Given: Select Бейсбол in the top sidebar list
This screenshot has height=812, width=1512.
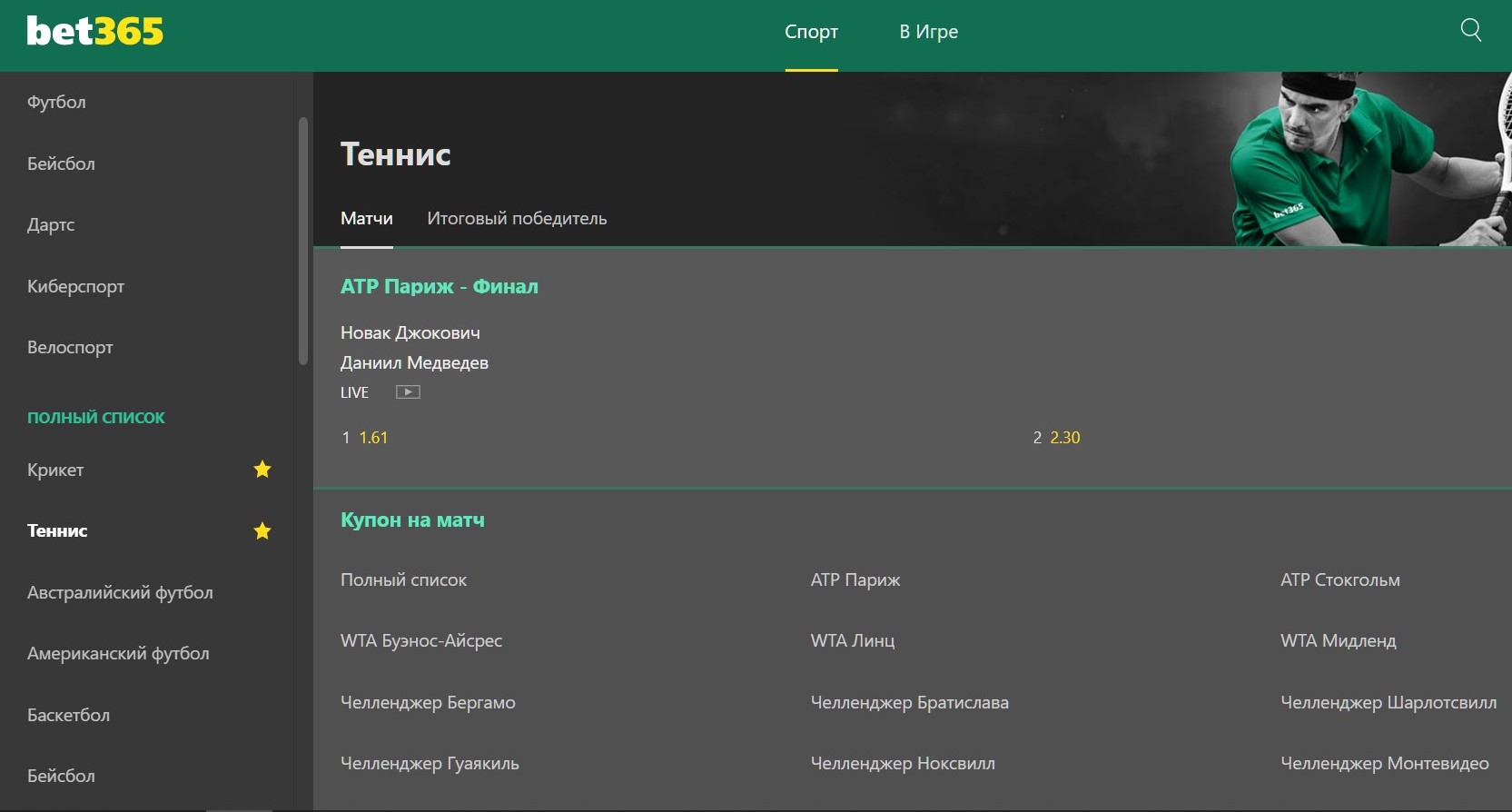Looking at the screenshot, I should point(61,164).
